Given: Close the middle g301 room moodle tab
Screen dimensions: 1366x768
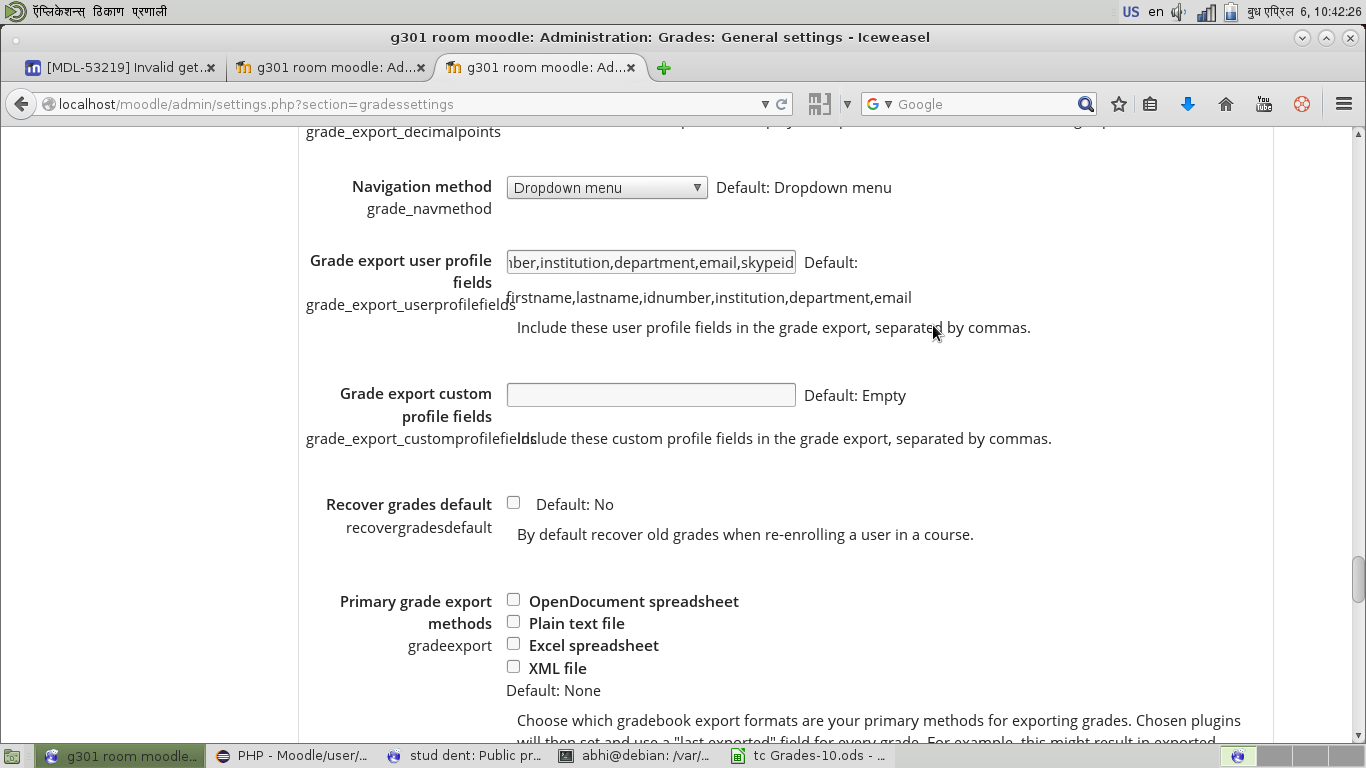Looking at the screenshot, I should point(421,68).
